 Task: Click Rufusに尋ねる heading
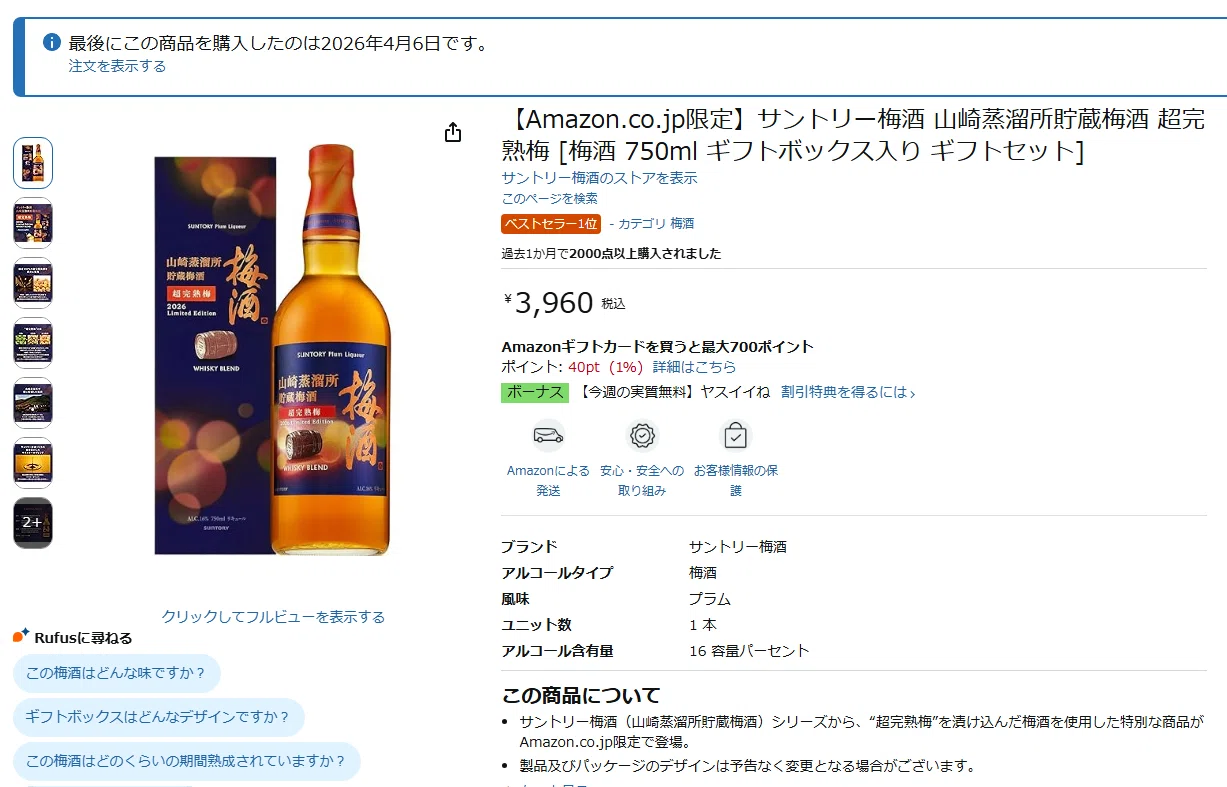click(83, 638)
